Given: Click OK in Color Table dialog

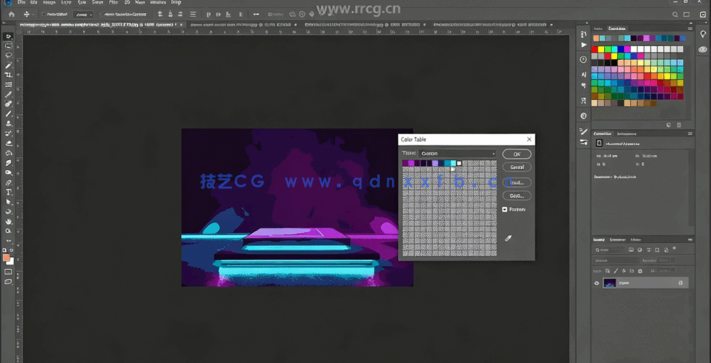Looking at the screenshot, I should tap(517, 154).
